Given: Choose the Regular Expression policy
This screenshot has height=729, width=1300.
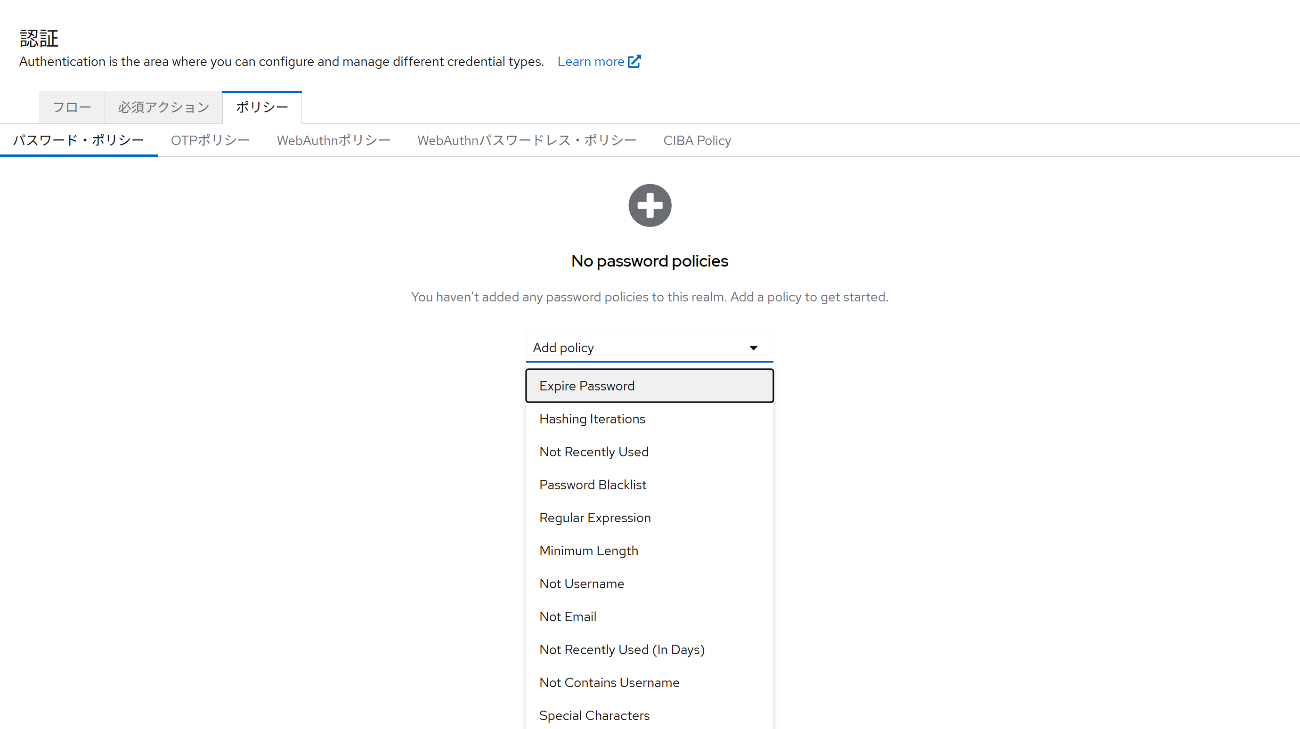Looking at the screenshot, I should (595, 518).
